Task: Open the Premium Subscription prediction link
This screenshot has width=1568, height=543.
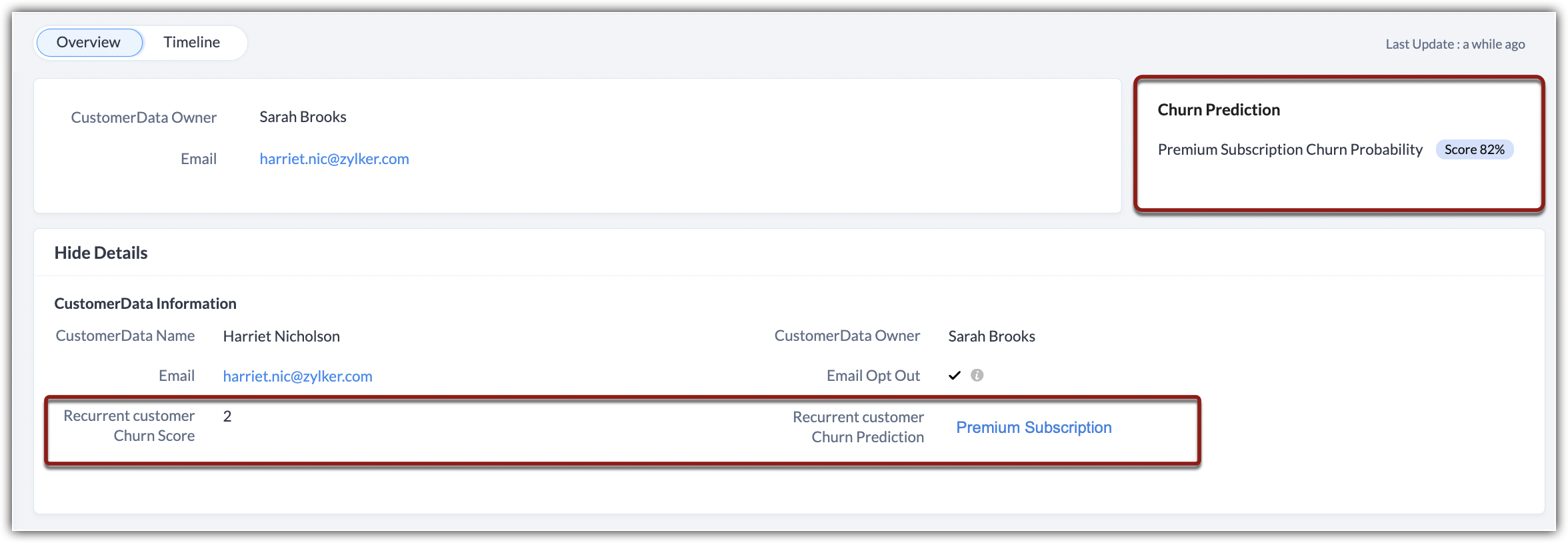Action: click(1033, 428)
